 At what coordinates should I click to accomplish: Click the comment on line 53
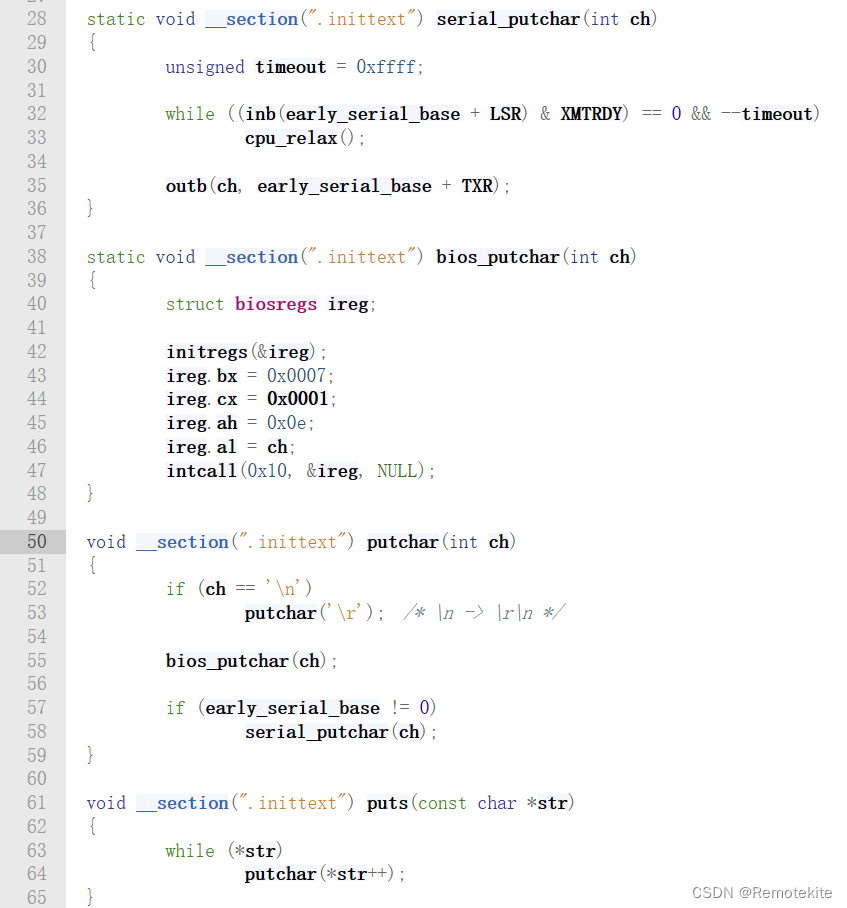[484, 613]
